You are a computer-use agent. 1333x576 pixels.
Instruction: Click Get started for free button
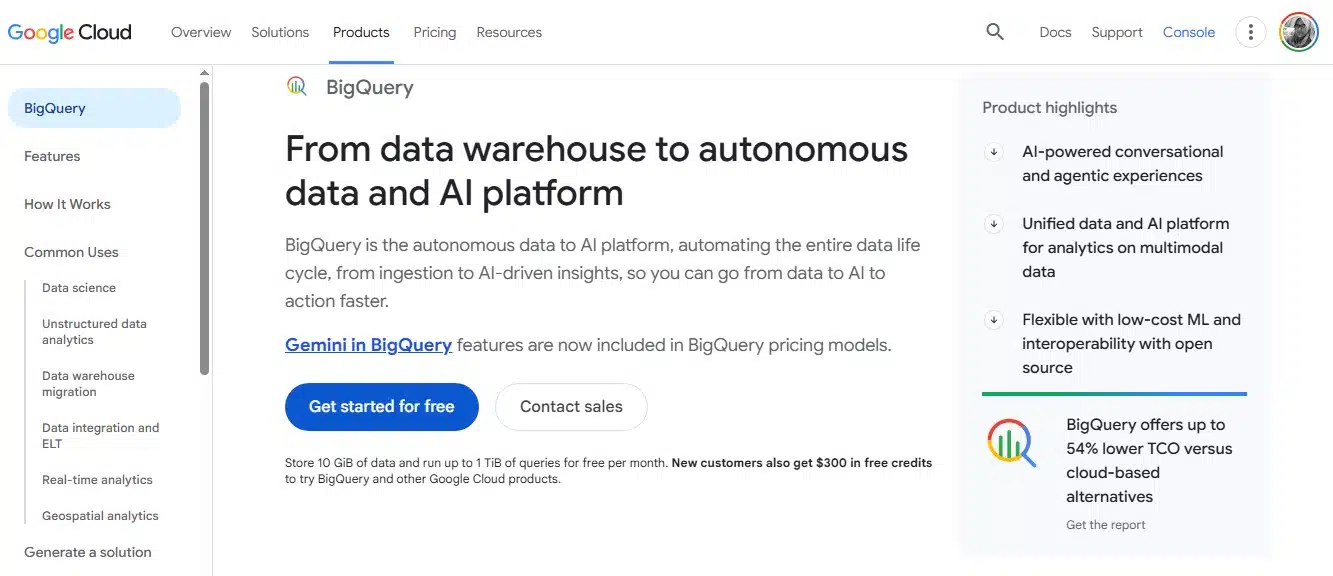[382, 407]
